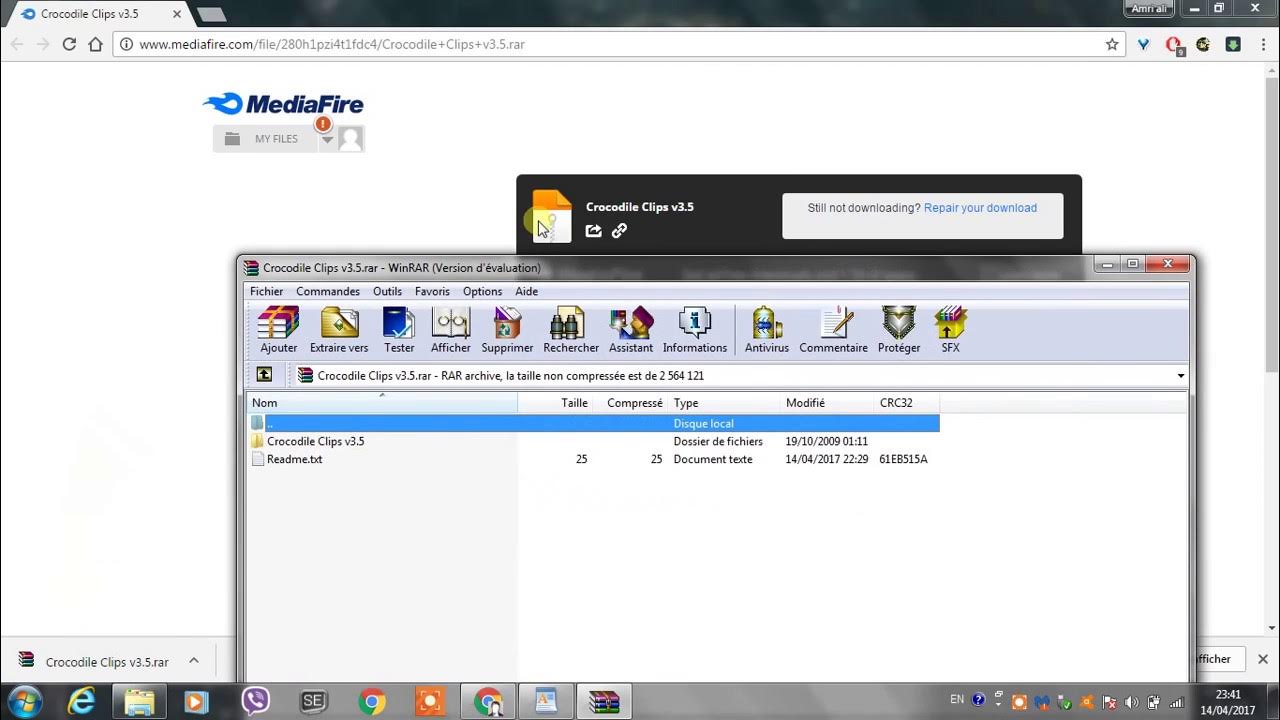Click the Antivirus toolbar icon
1280x720 pixels.
click(x=767, y=330)
